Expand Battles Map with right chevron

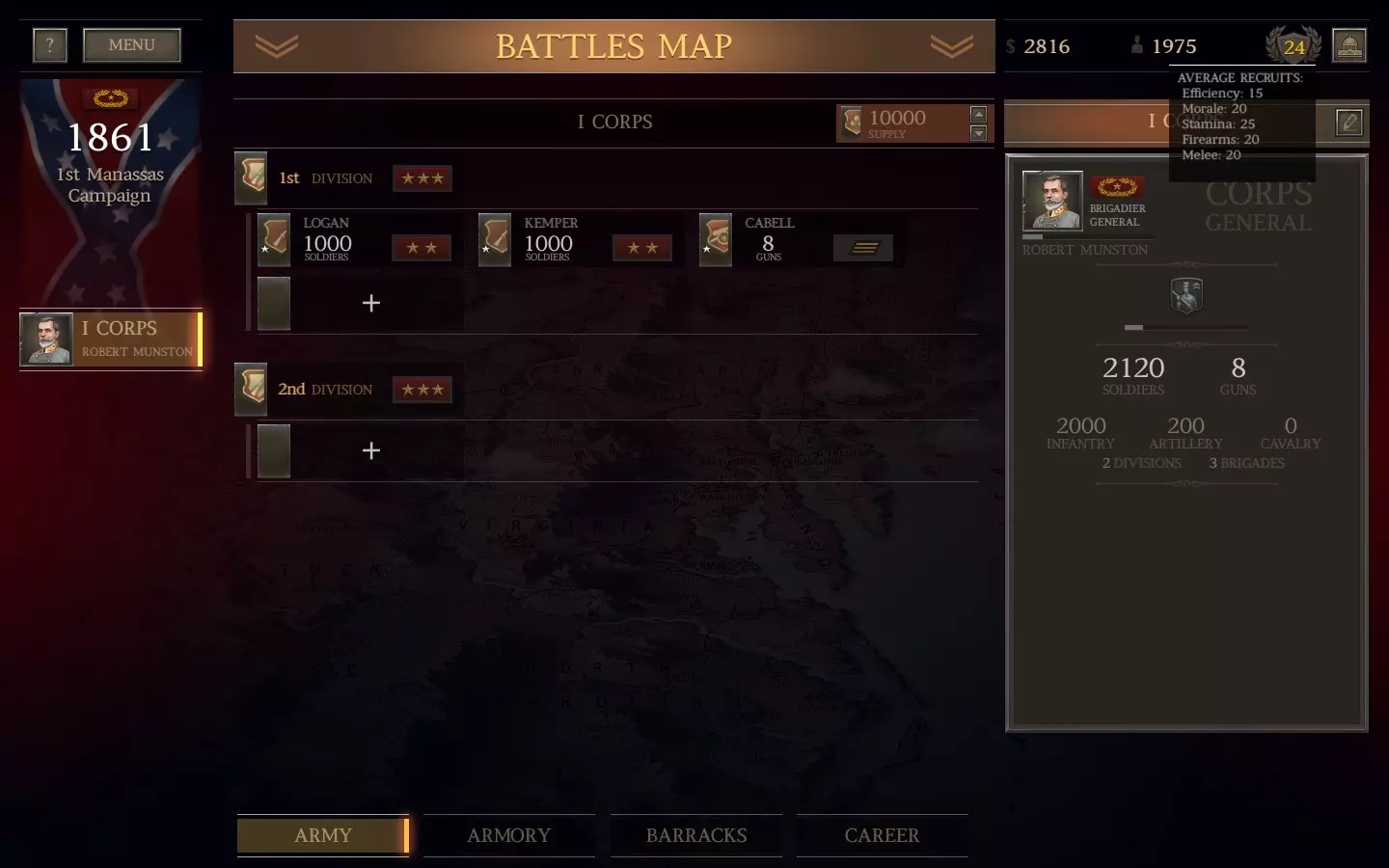[952, 46]
